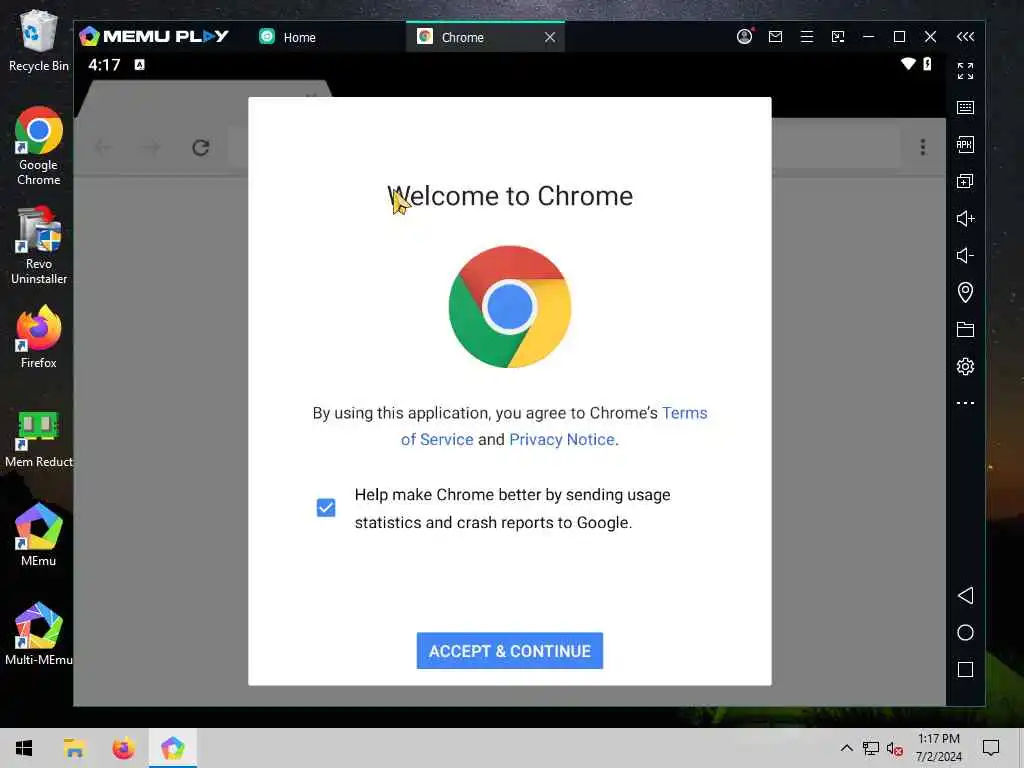The width and height of the screenshot is (1024, 768).
Task: Select Firefox desktop shortcut
Action: [39, 338]
